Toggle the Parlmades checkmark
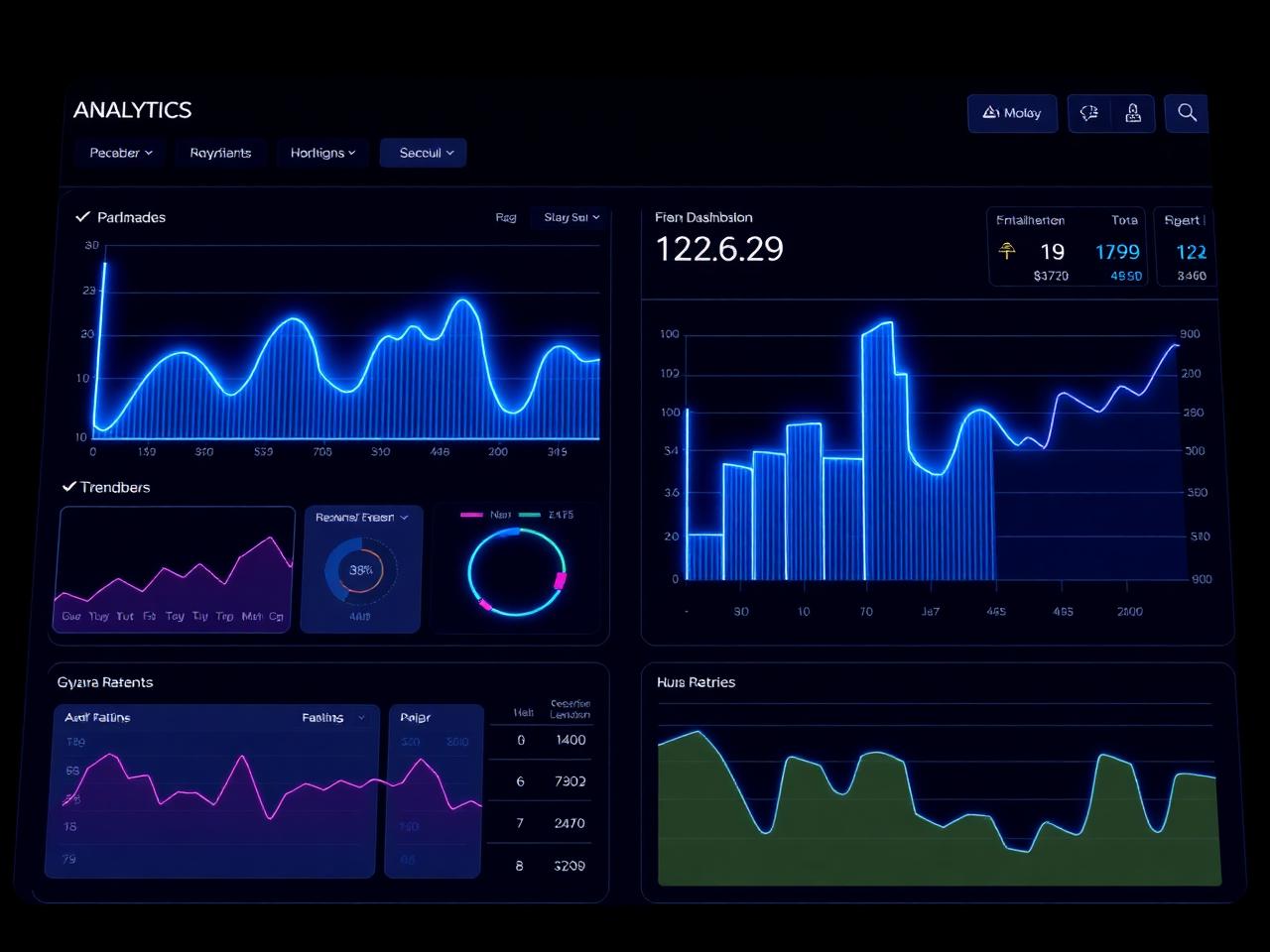This screenshot has height=952, width=1270. tap(83, 216)
